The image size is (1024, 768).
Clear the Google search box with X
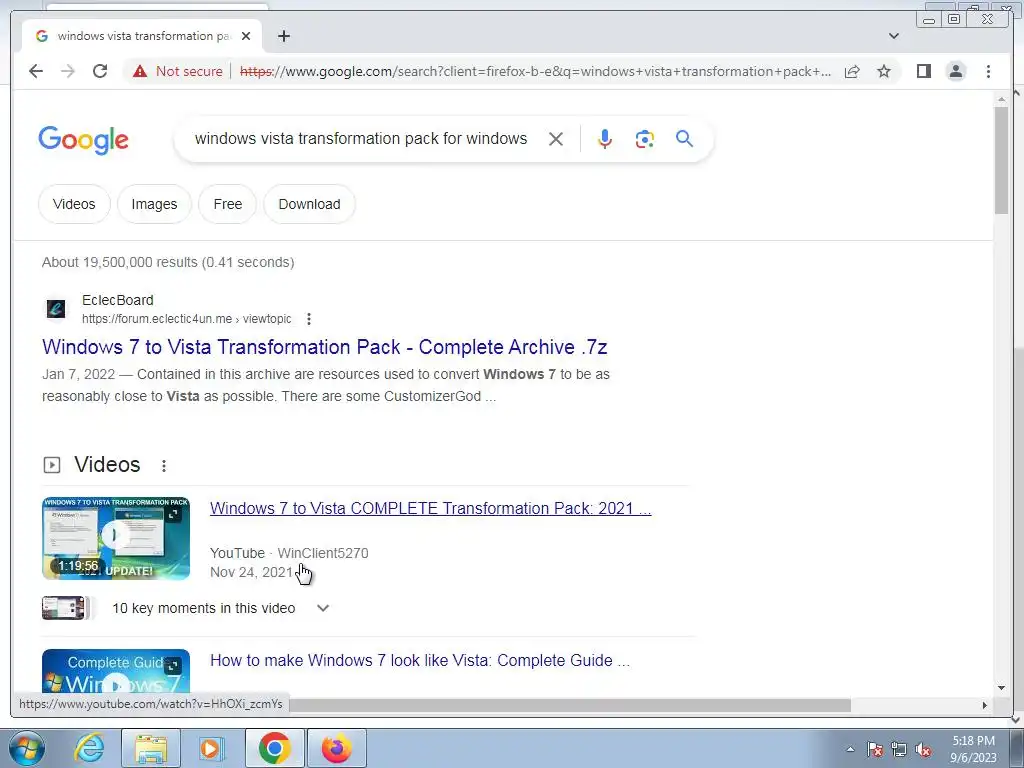pos(556,139)
